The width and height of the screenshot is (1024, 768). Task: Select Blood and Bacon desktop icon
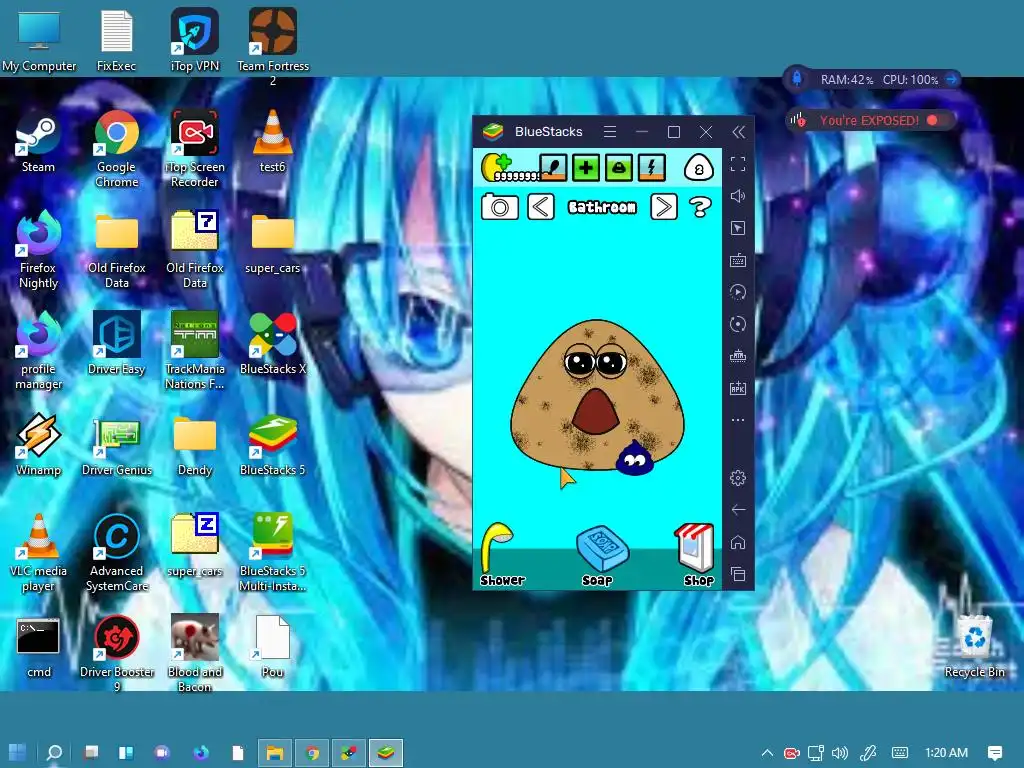pos(195,654)
